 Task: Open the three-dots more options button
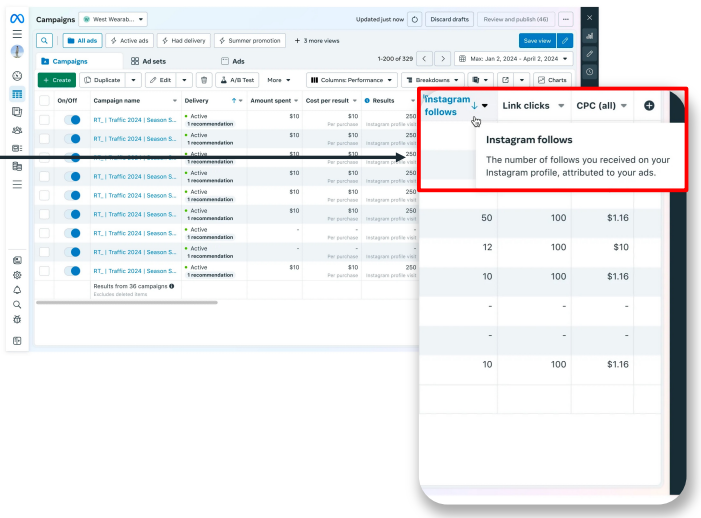point(566,20)
